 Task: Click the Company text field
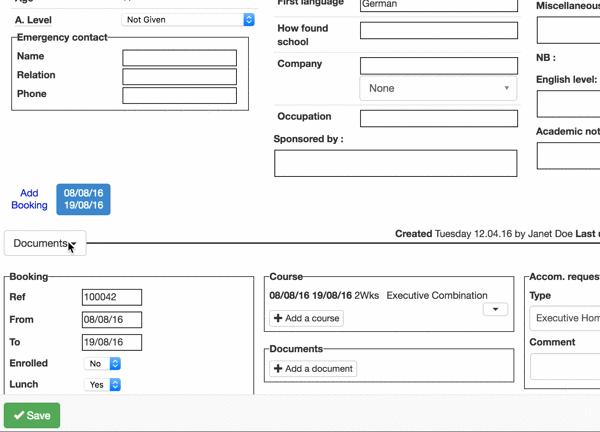(x=439, y=66)
